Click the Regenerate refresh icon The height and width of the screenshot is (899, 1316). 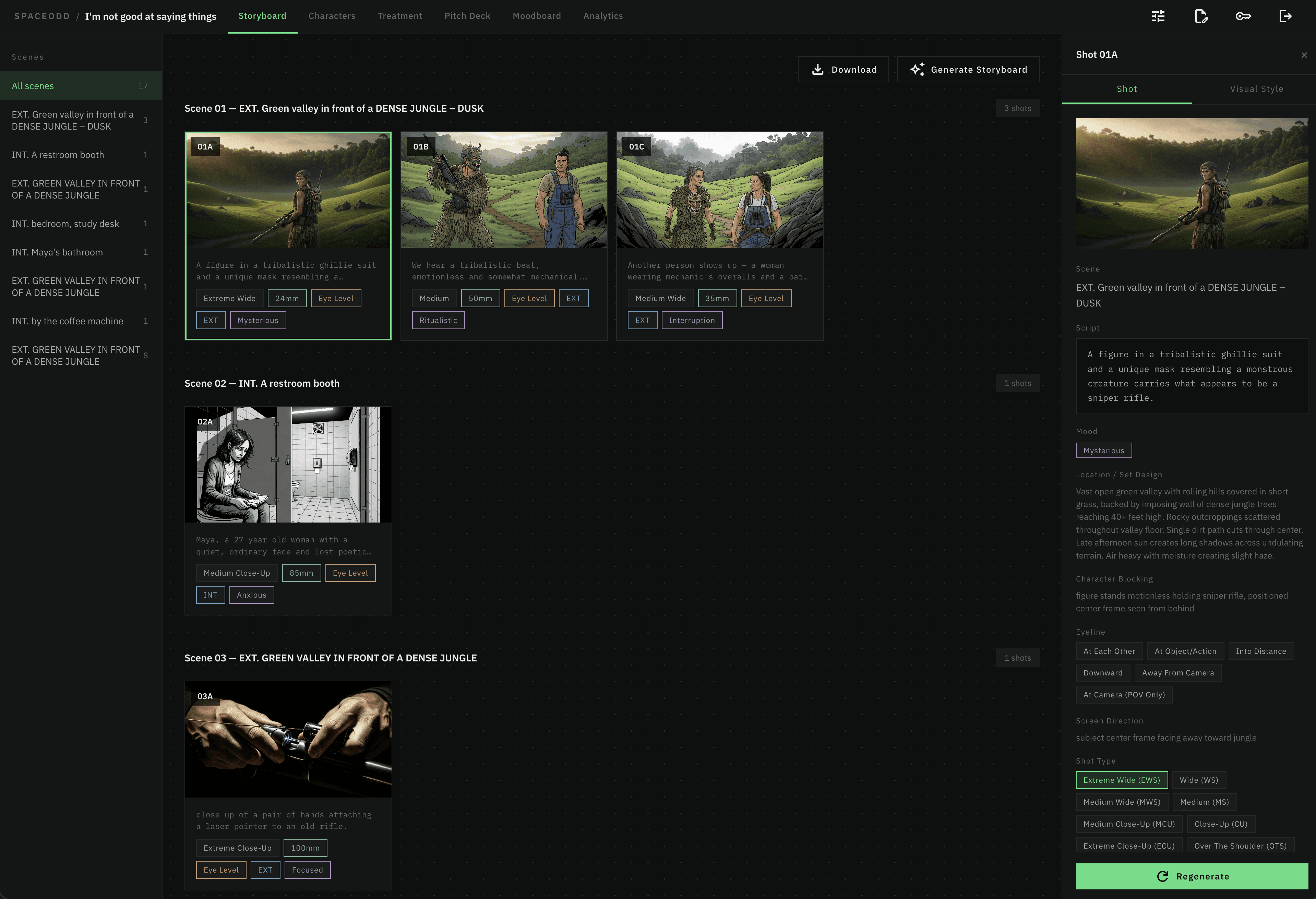coord(1162,876)
